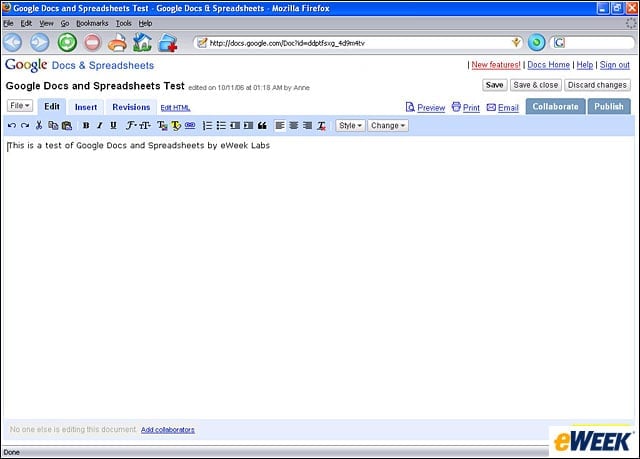The height and width of the screenshot is (459, 640).
Task: Insert a hyperlink with link icon
Action: pyautogui.click(x=190, y=126)
